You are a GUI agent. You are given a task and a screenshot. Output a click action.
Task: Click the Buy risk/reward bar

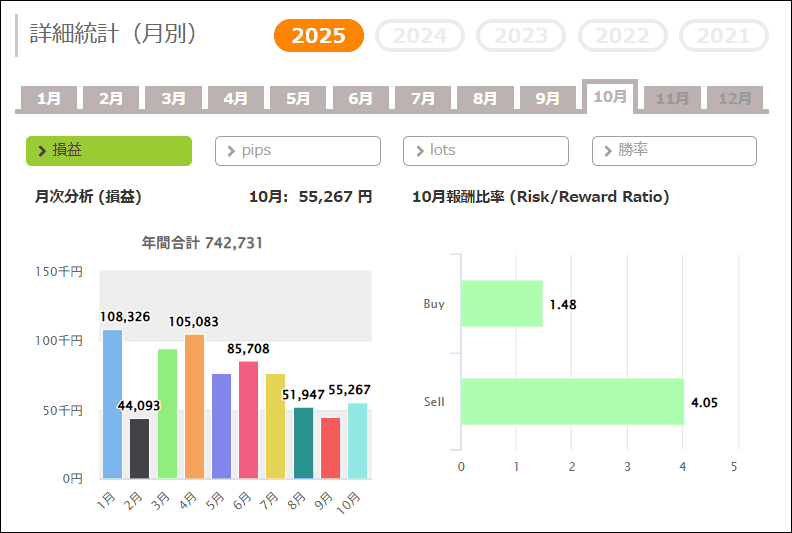point(501,304)
